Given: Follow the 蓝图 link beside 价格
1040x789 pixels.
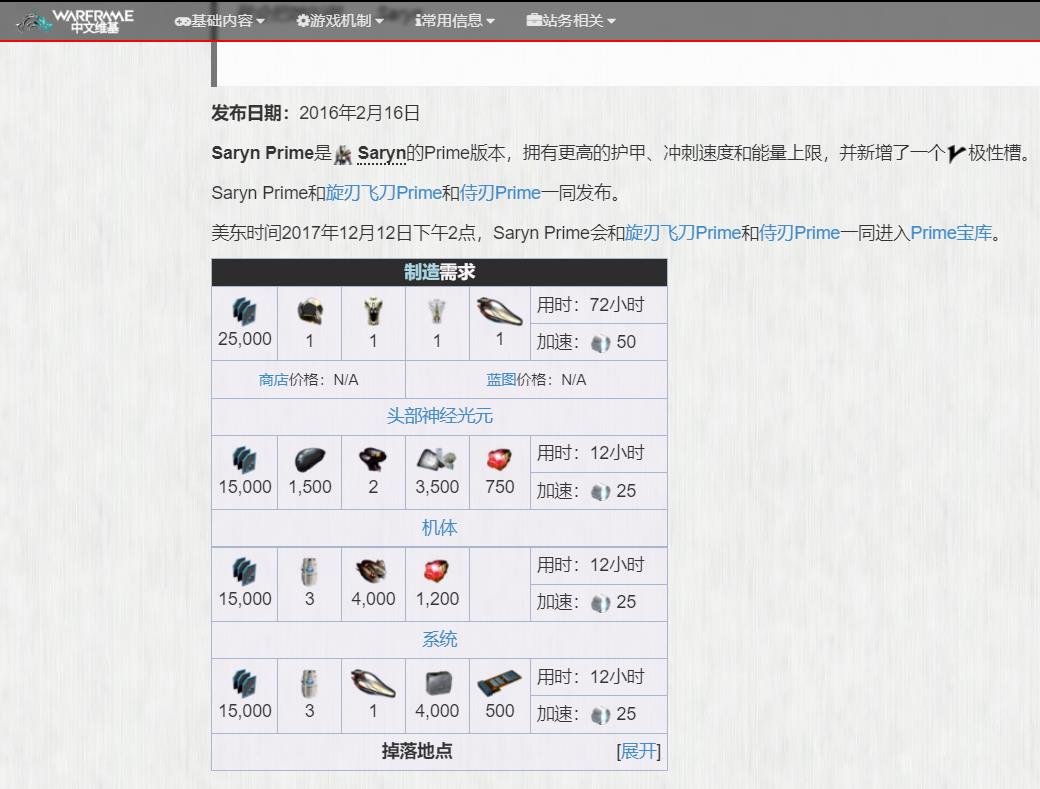Looking at the screenshot, I should click(501, 380).
